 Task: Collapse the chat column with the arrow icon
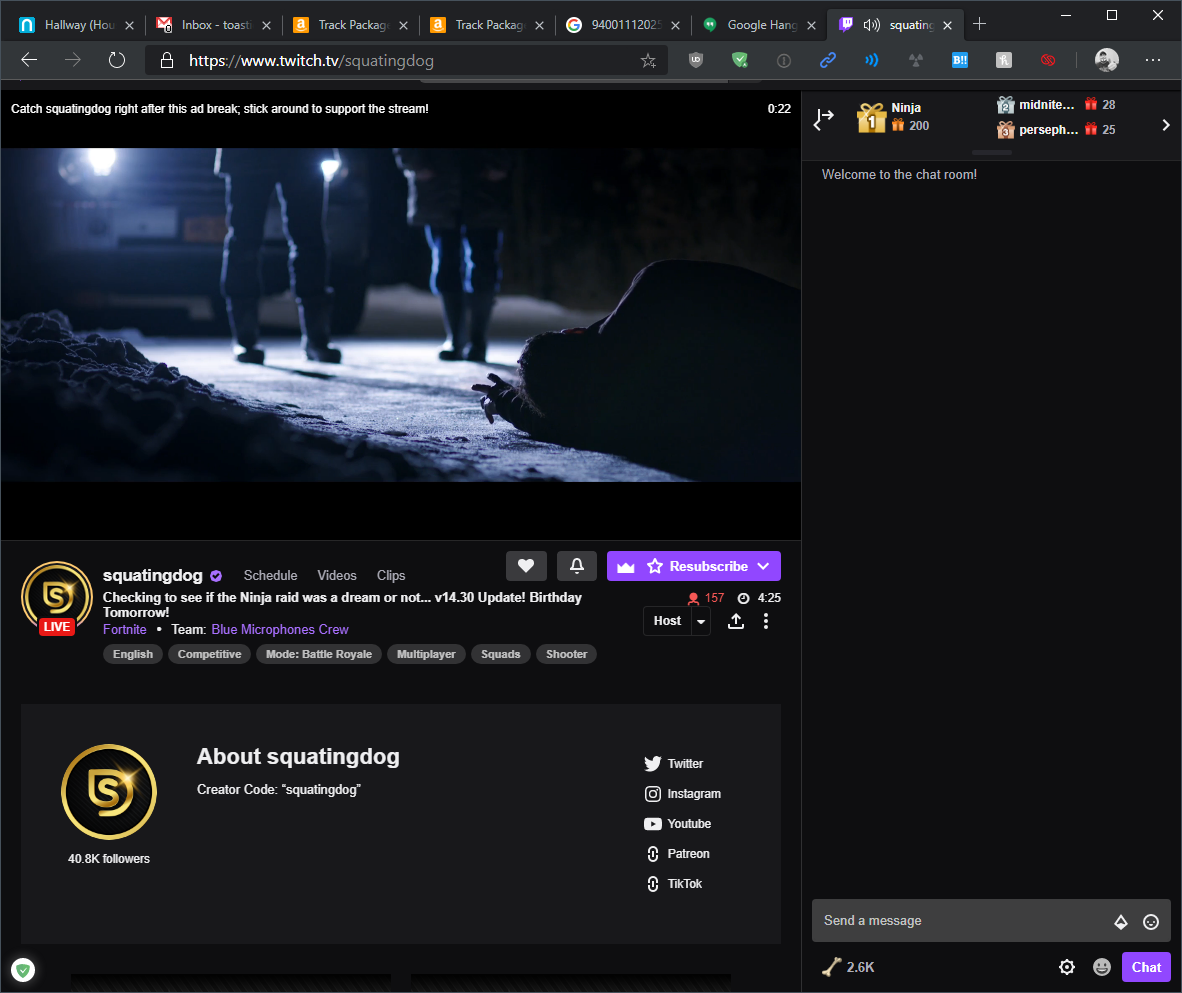823,119
